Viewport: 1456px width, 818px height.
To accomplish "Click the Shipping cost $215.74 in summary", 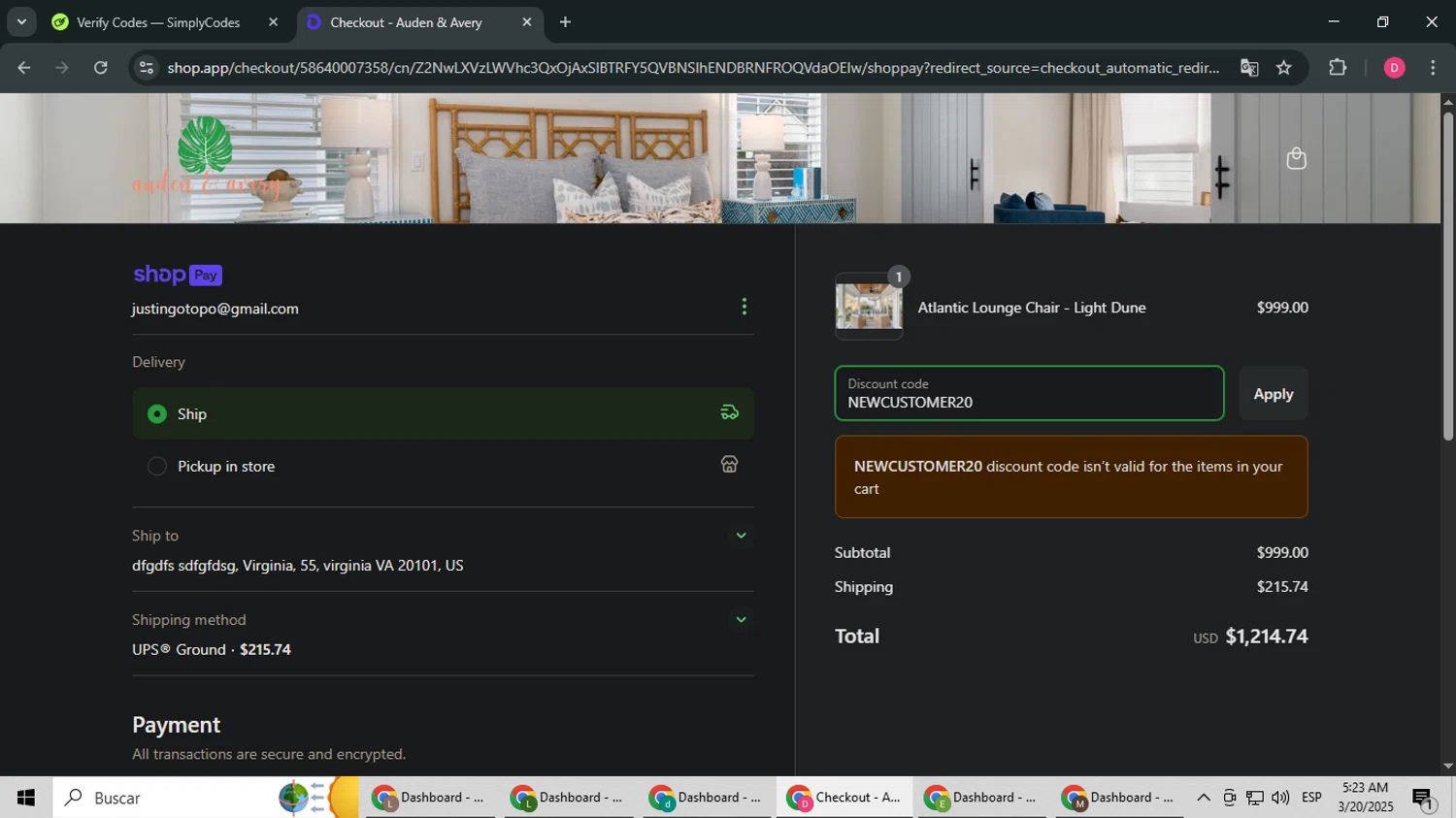I will click(1282, 587).
